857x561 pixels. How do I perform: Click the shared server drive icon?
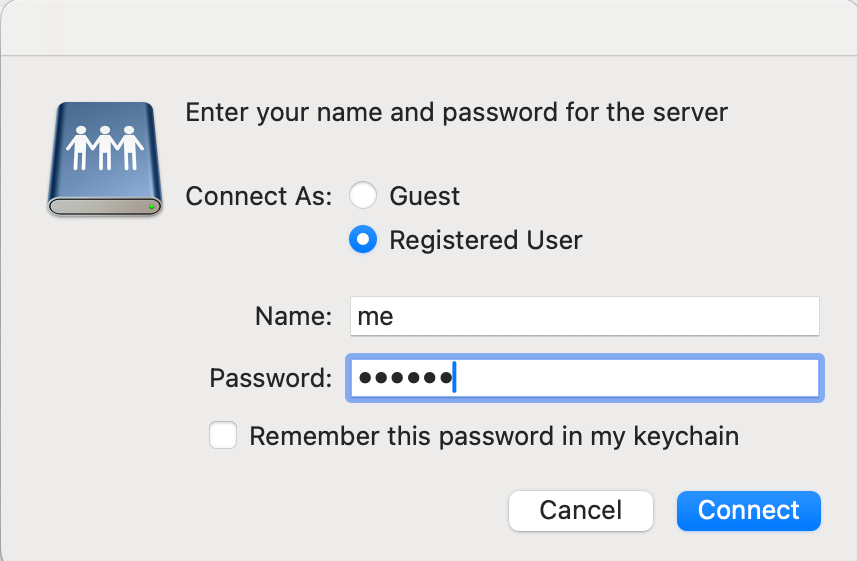(x=105, y=159)
